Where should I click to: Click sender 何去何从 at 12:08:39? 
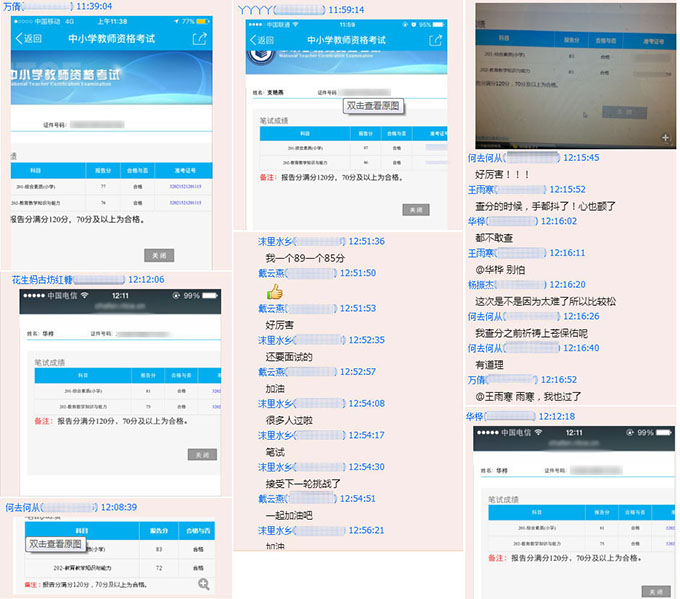click(x=23, y=507)
